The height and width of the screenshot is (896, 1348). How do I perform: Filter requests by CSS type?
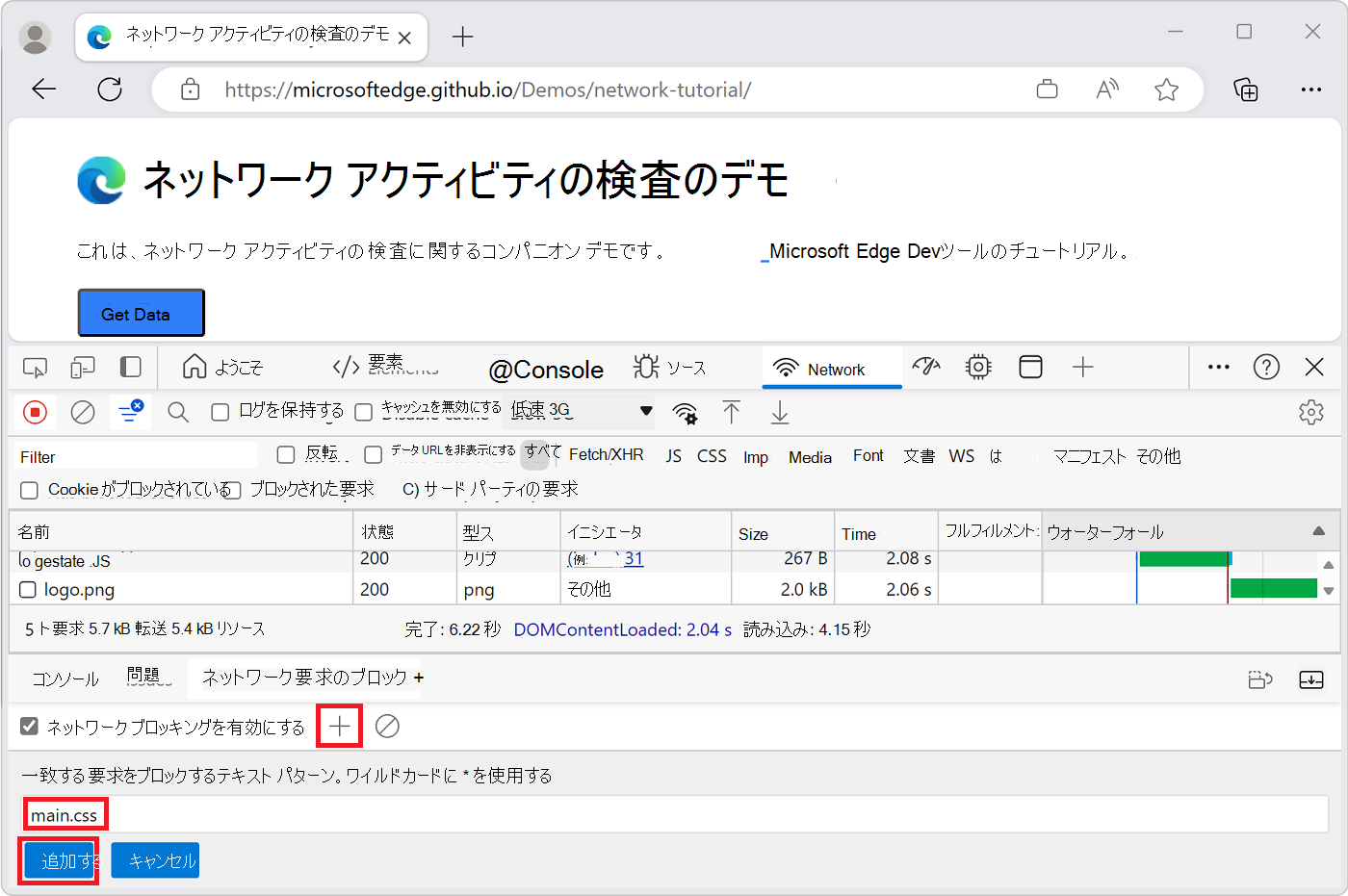712,455
